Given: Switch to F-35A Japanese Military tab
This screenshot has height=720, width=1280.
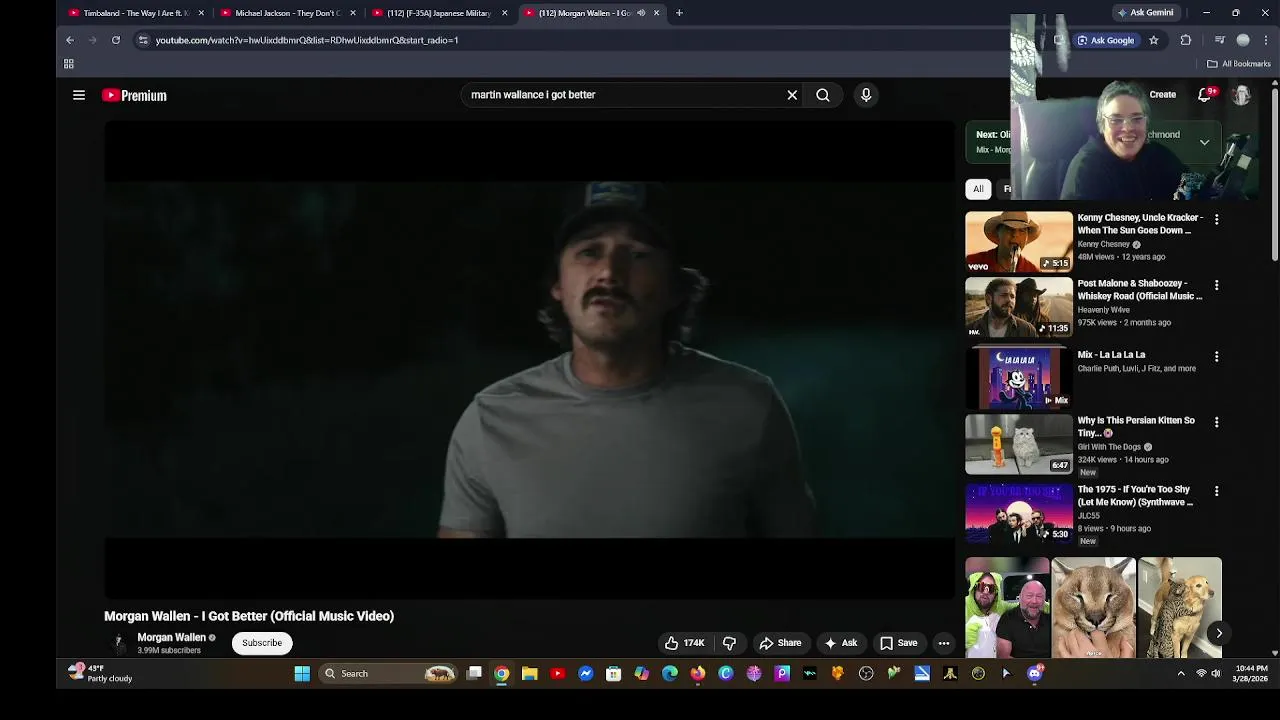Looking at the screenshot, I should [439, 13].
